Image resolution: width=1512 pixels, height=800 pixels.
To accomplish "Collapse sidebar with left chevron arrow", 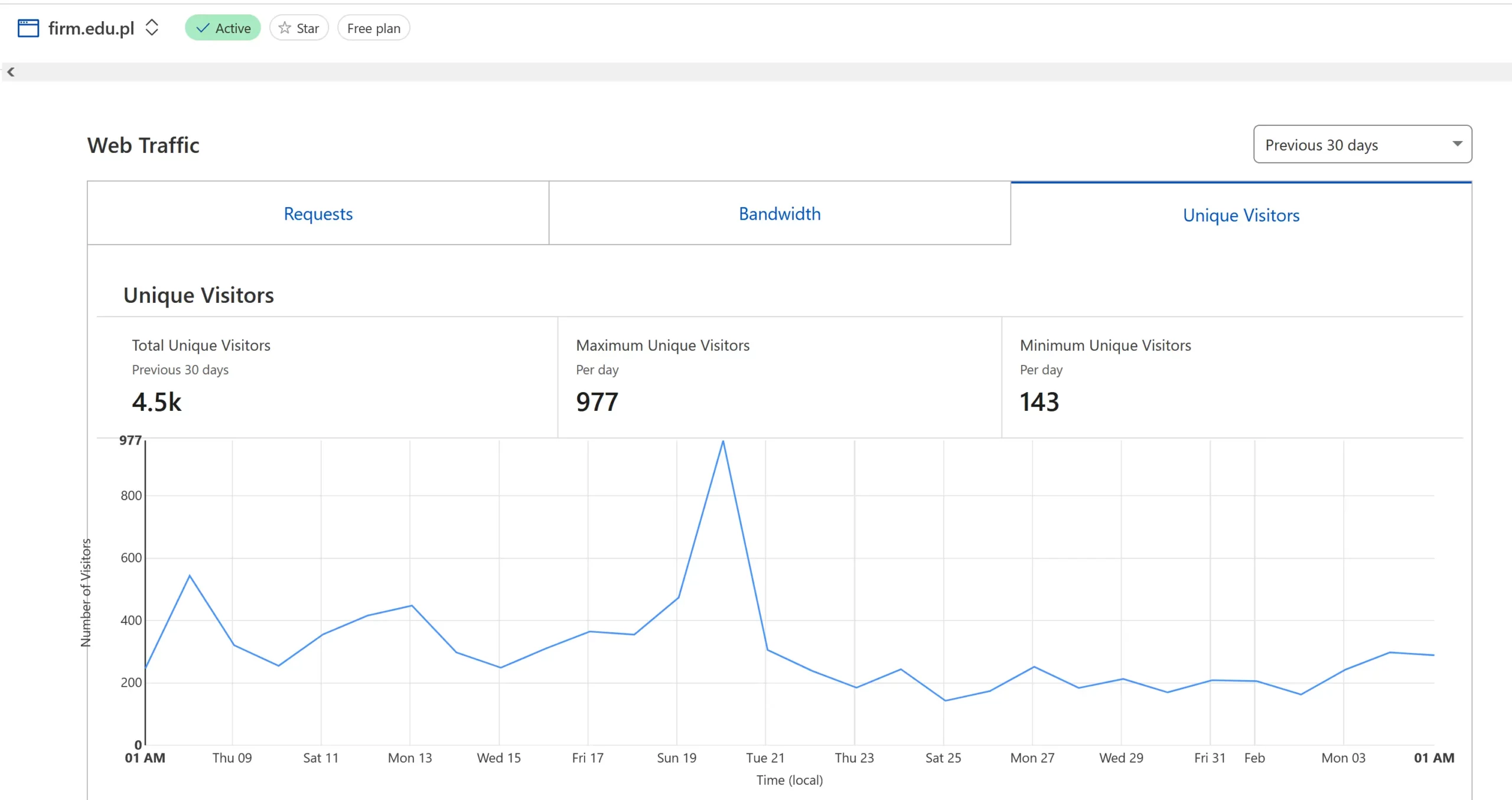I will [11, 72].
